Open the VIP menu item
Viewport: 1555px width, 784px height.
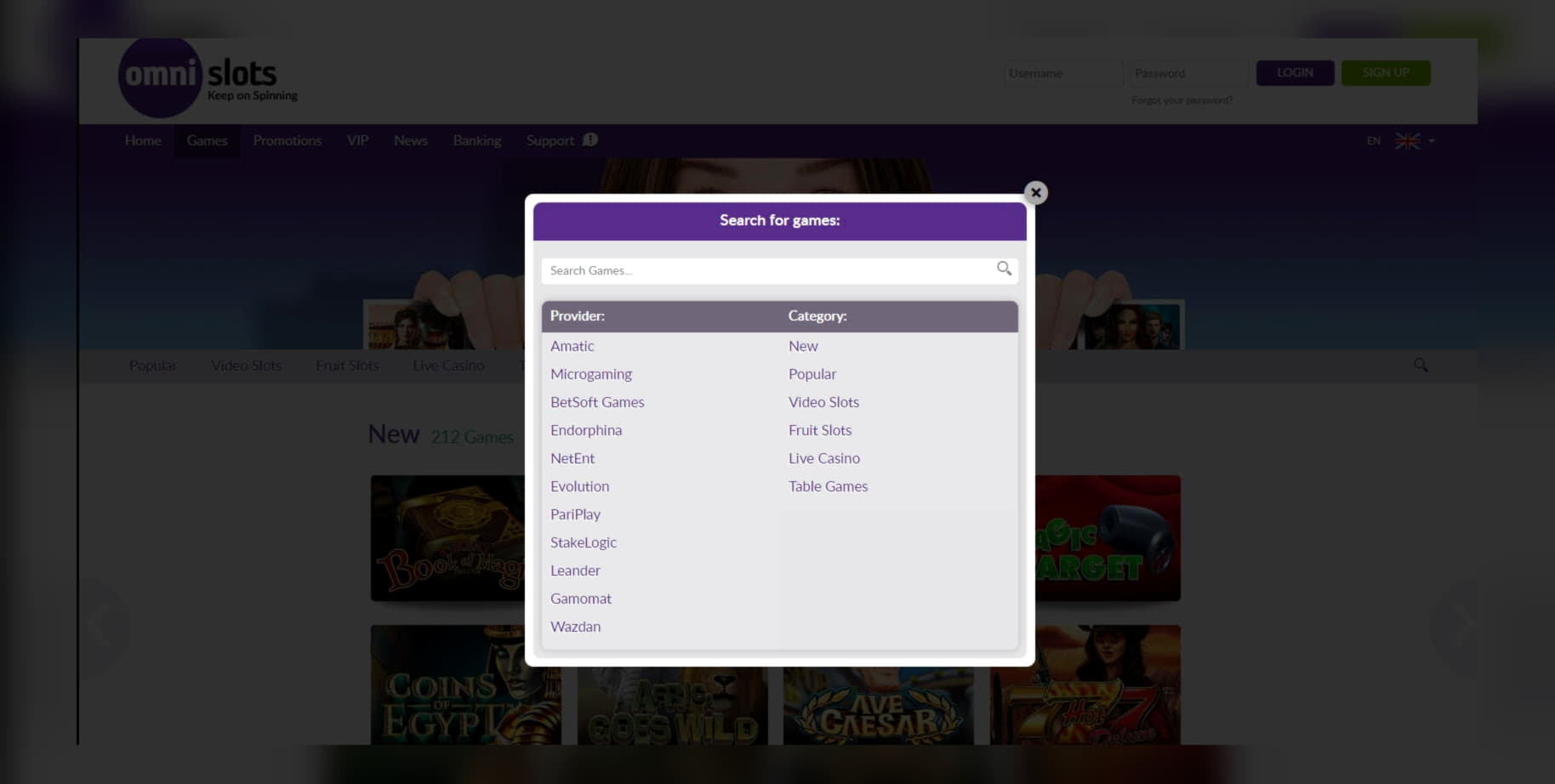click(357, 140)
